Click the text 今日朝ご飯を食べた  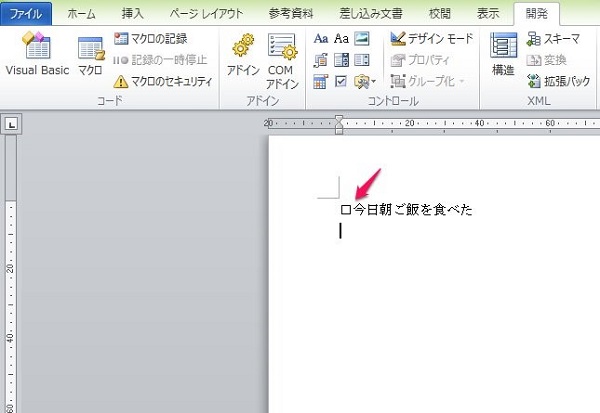click(x=412, y=210)
